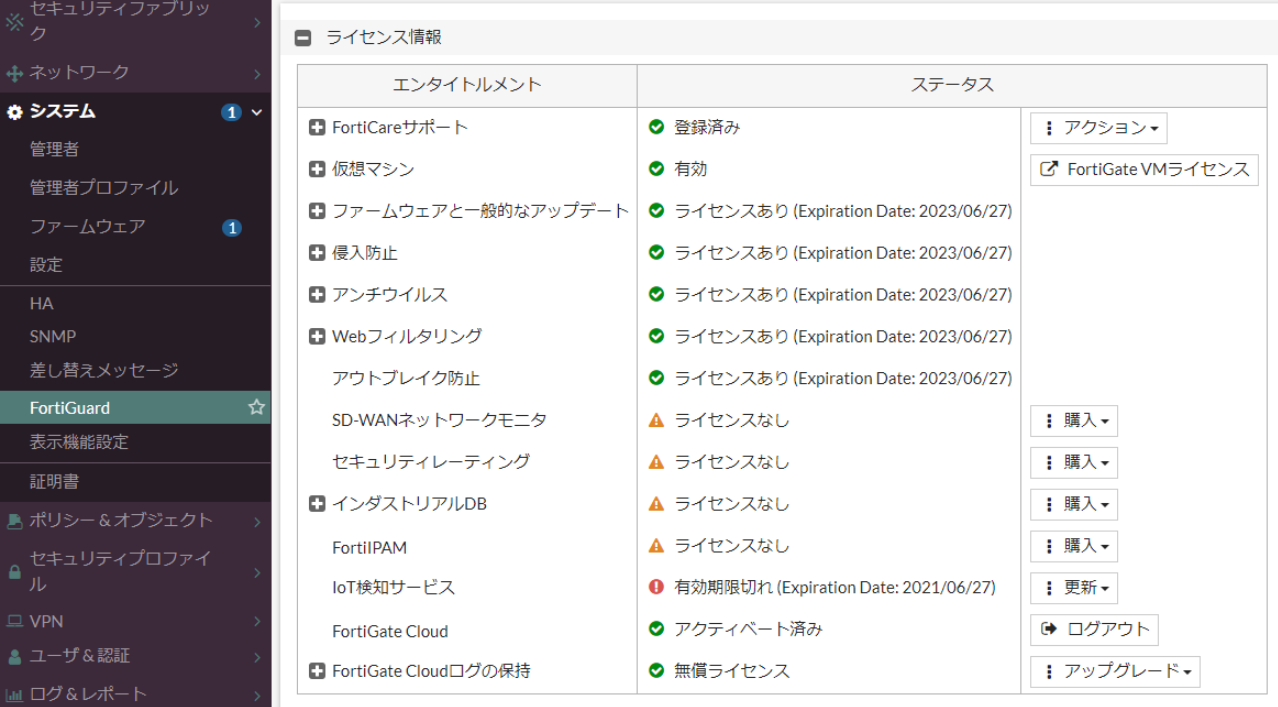Expand the インダストリアルDB row

tap(317, 504)
